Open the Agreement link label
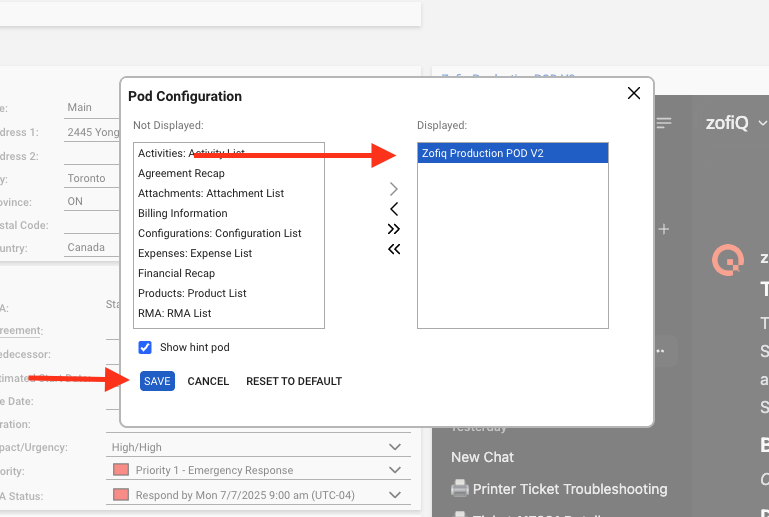This screenshot has width=769, height=517. [21, 331]
